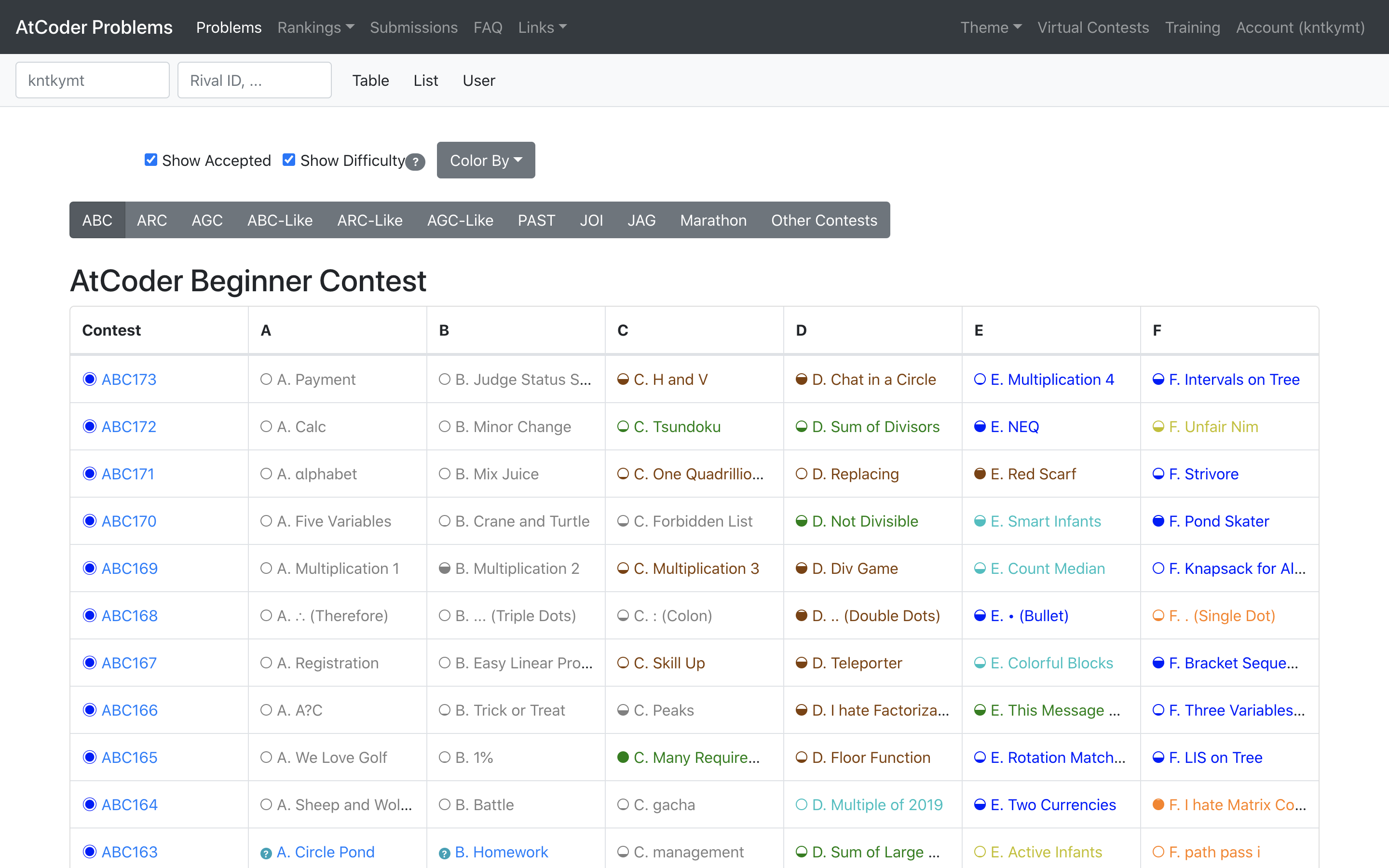
Task: Switch to the JOI tab
Action: point(591,220)
